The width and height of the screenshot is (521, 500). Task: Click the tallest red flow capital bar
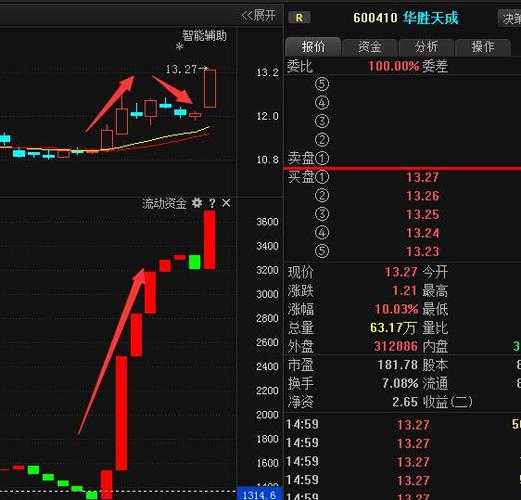[x=121, y=413]
